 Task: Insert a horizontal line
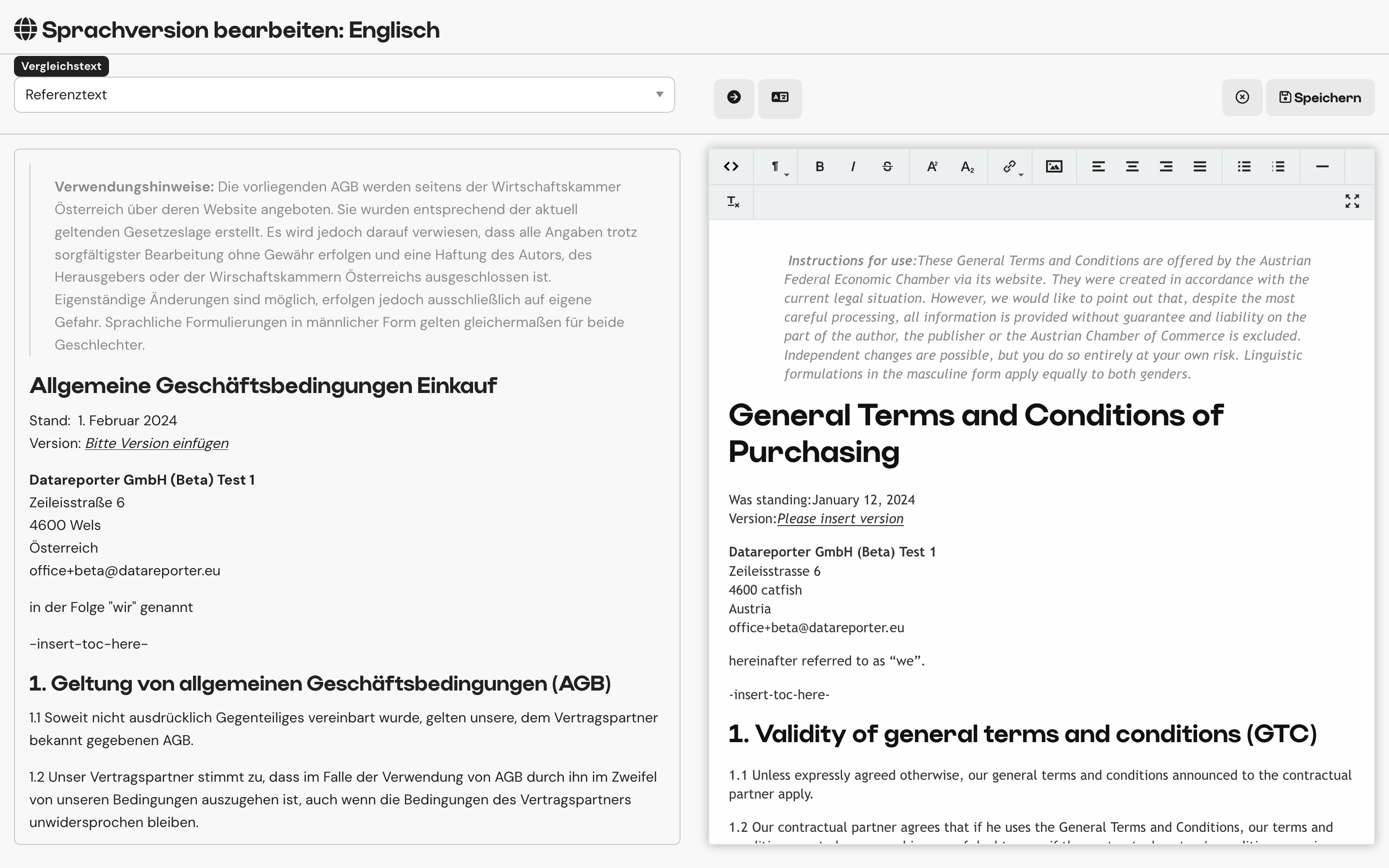[1322, 166]
